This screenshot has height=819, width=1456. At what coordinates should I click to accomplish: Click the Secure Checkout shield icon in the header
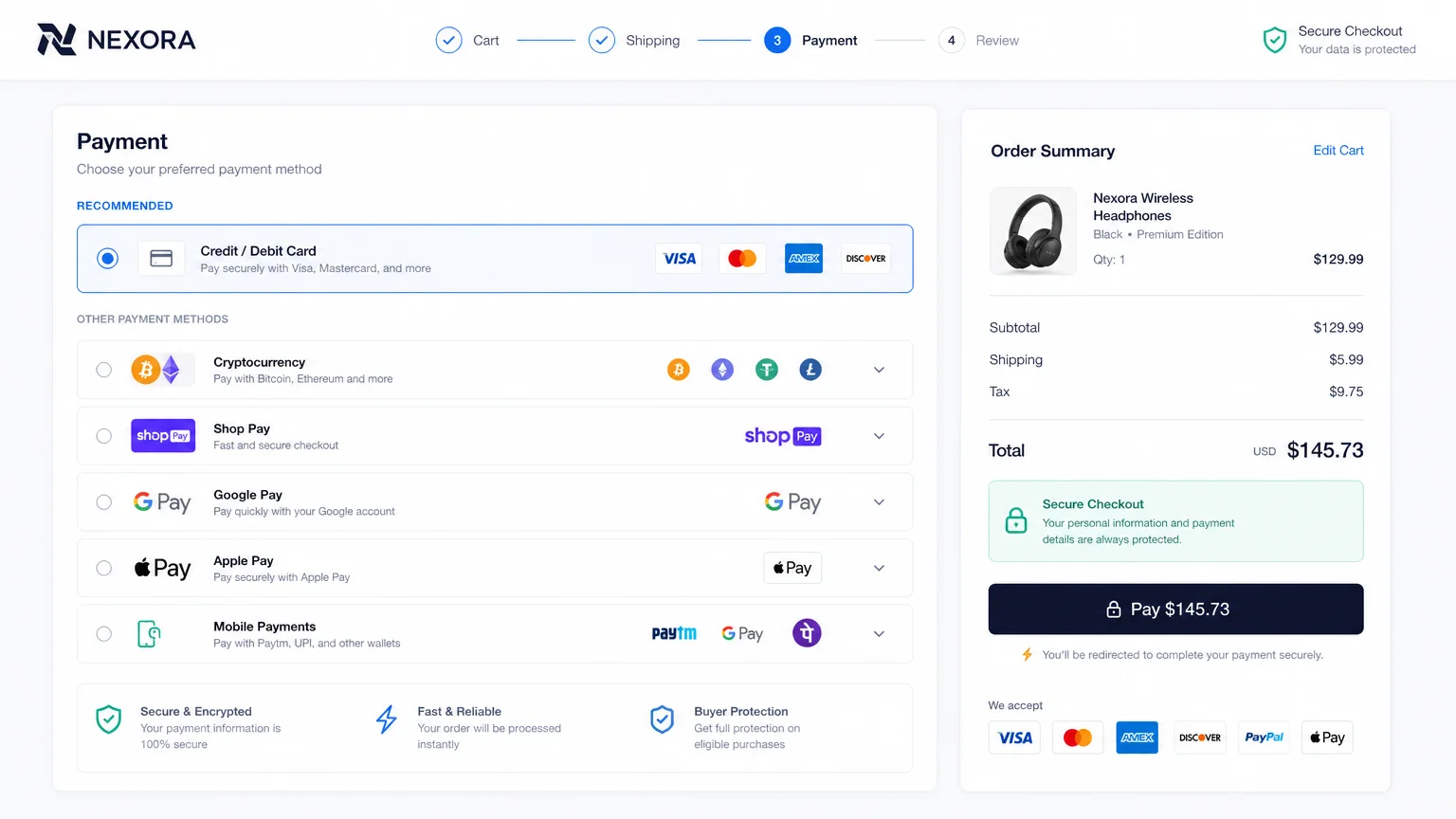coord(1275,40)
